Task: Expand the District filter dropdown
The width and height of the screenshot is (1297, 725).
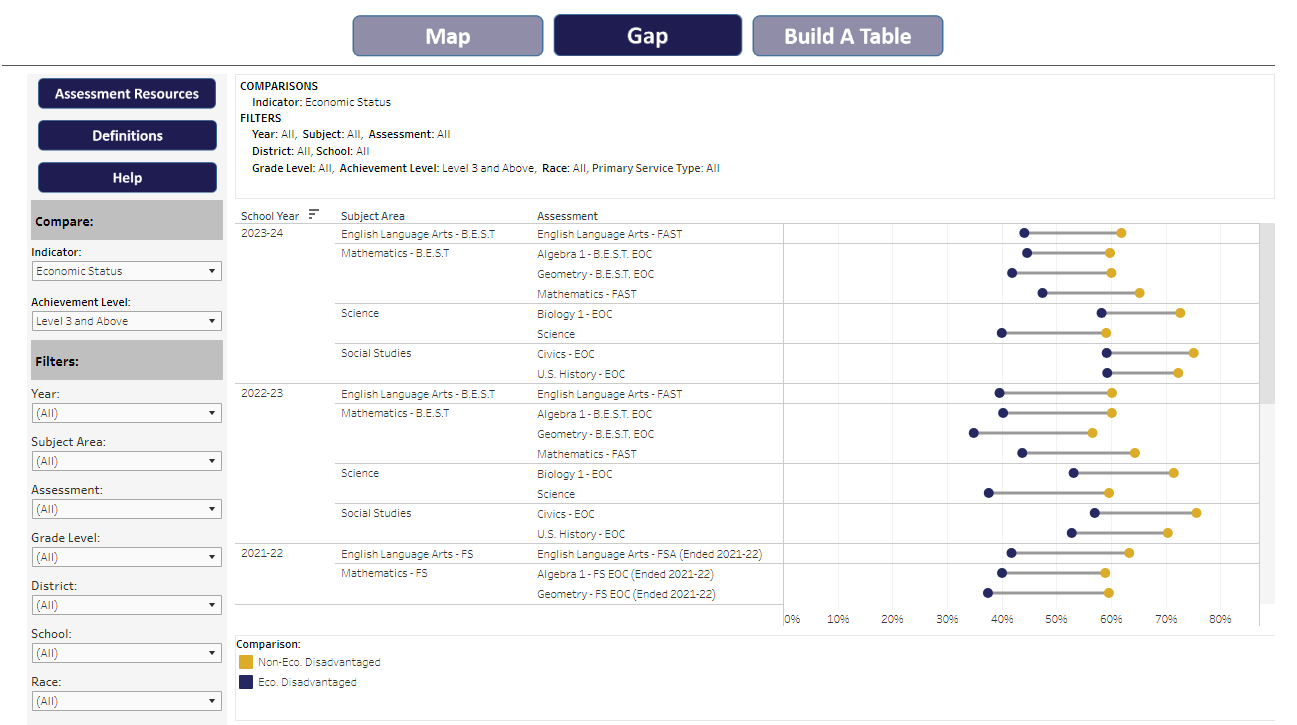Action: (x=126, y=605)
